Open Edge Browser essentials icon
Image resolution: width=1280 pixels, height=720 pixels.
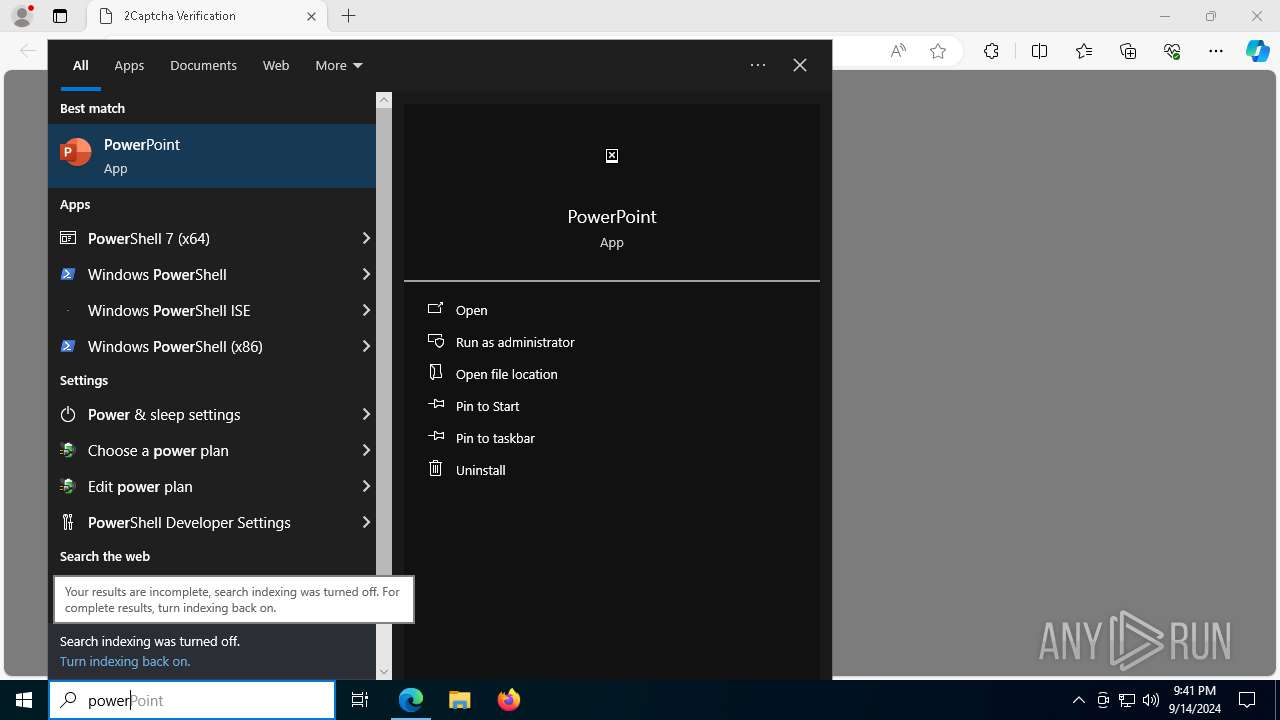1172,51
